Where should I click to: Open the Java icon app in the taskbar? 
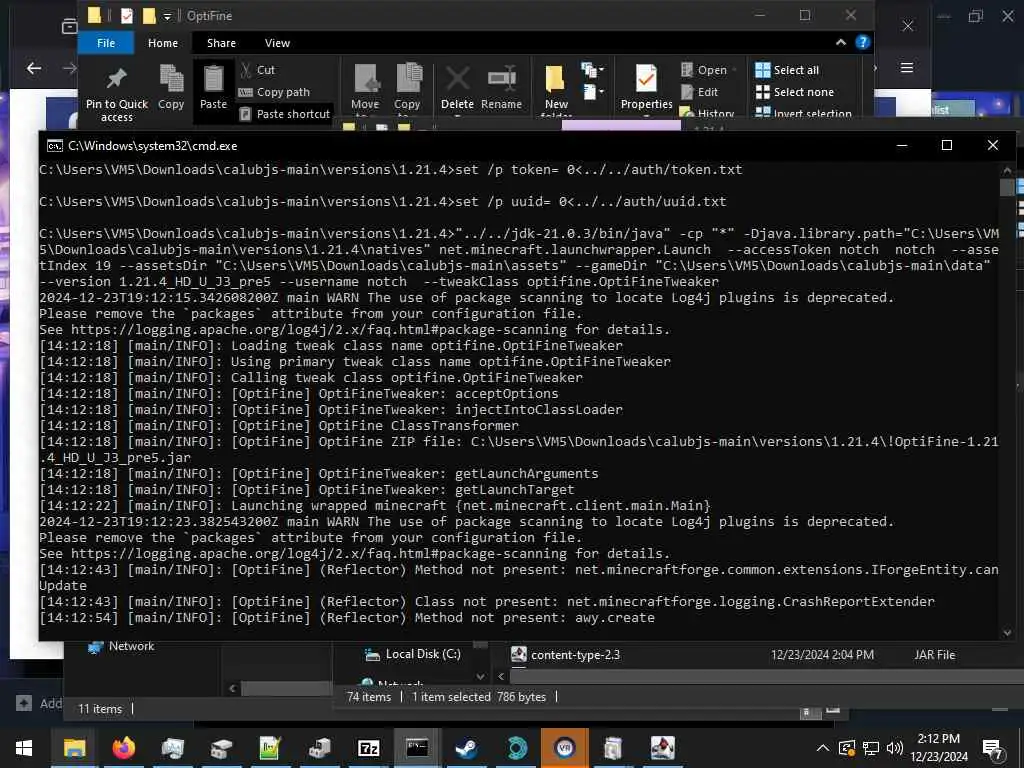click(662, 748)
